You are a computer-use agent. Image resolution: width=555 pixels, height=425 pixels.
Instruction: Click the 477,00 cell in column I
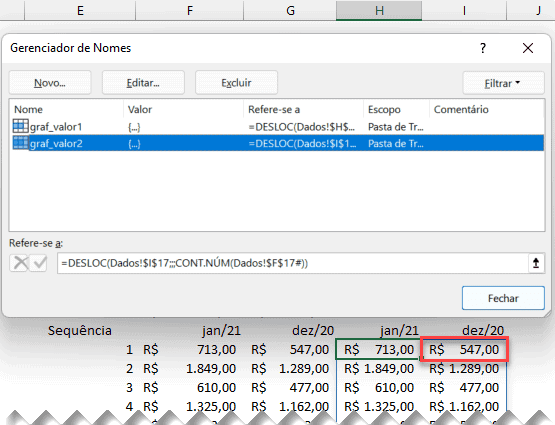(x=464, y=387)
